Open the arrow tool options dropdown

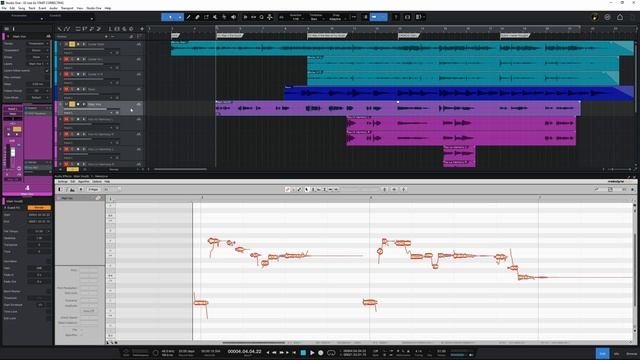coord(180,17)
